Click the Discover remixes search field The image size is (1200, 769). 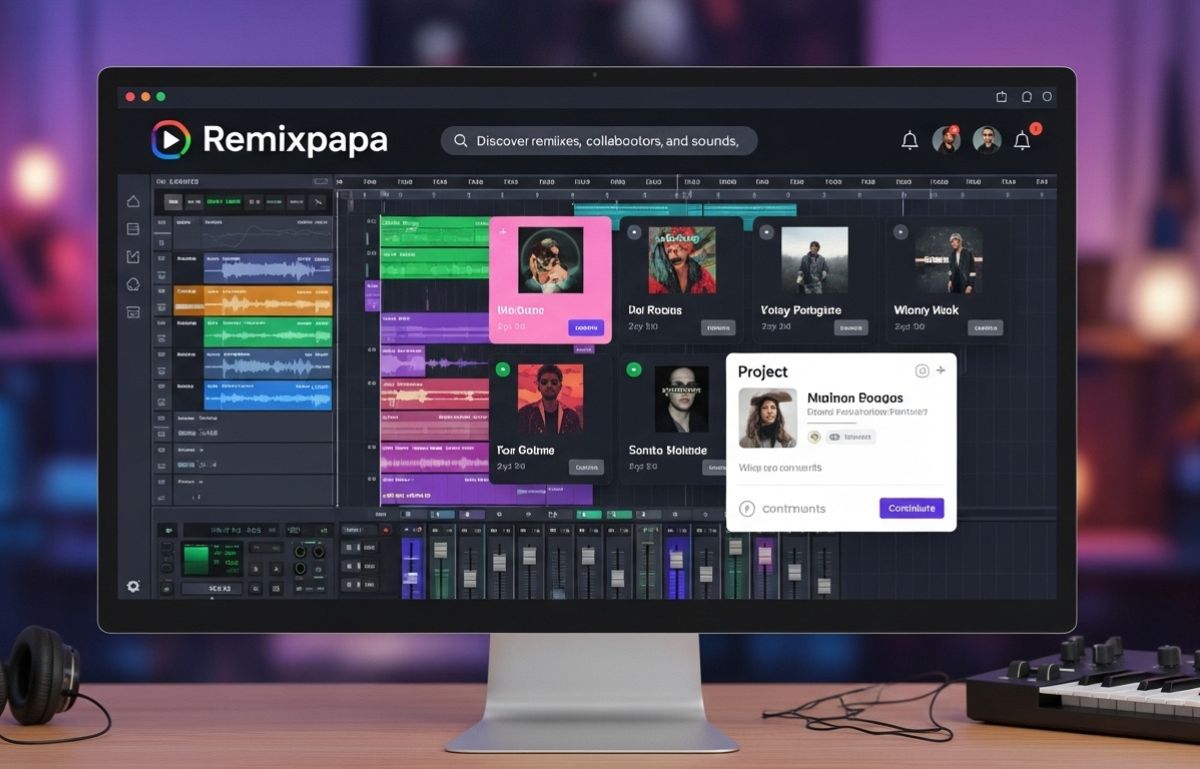598,141
